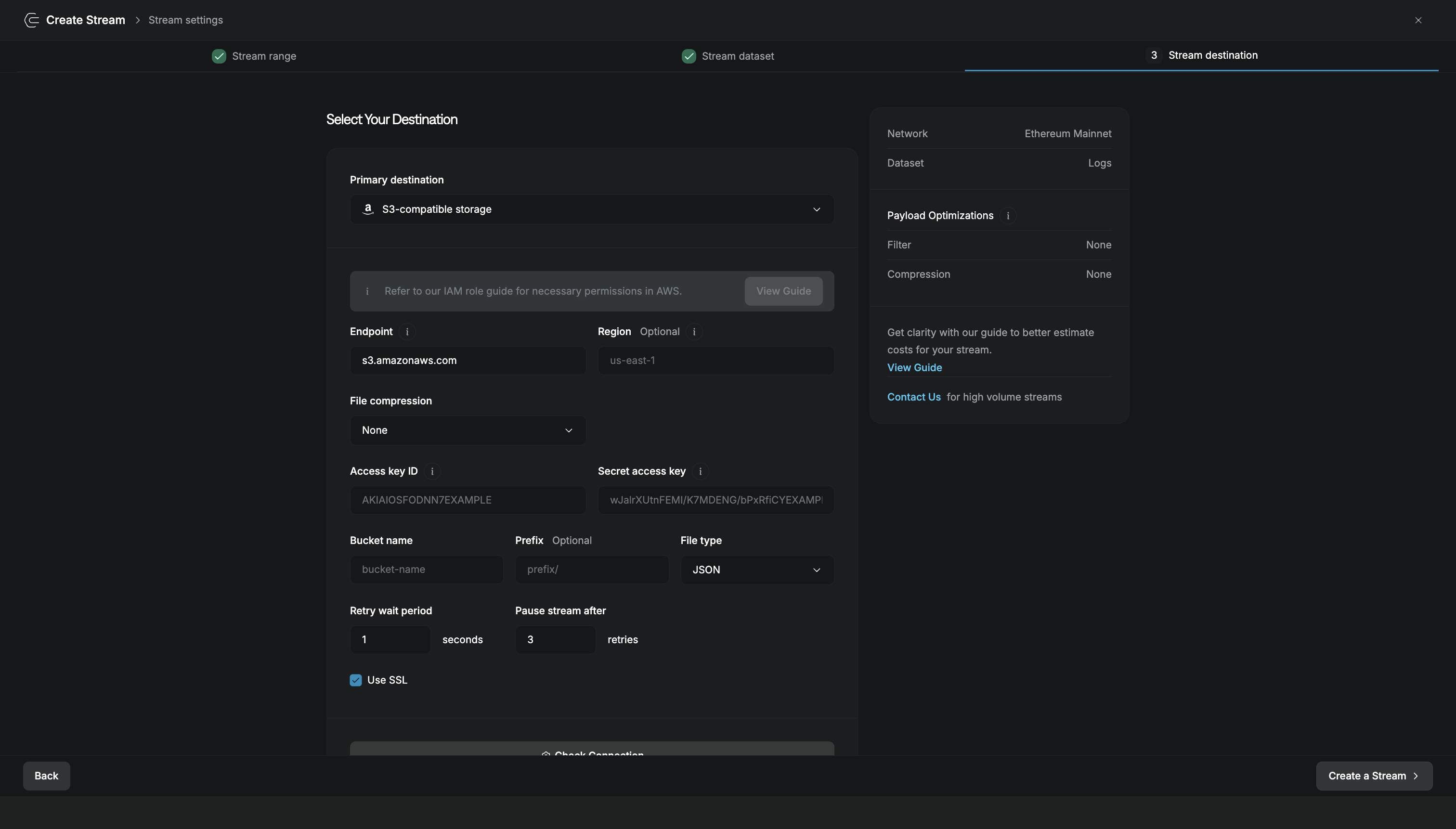Focus the Bucket name field
Screen dimensions: 1456x829
(427, 570)
